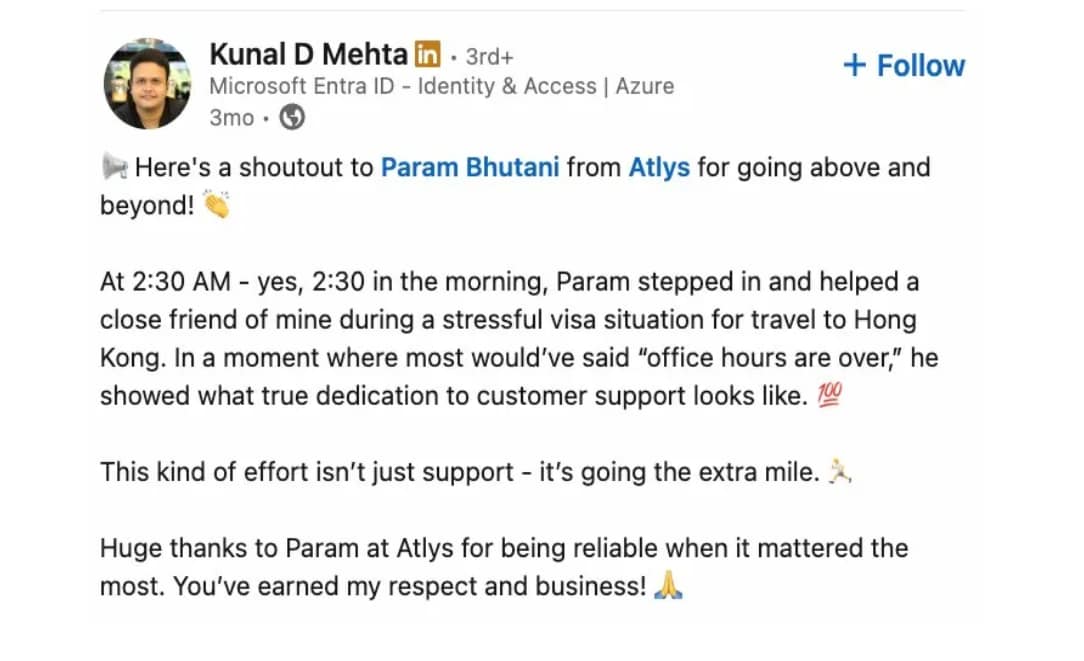Click the clapping hands emoji

[x=216, y=205]
